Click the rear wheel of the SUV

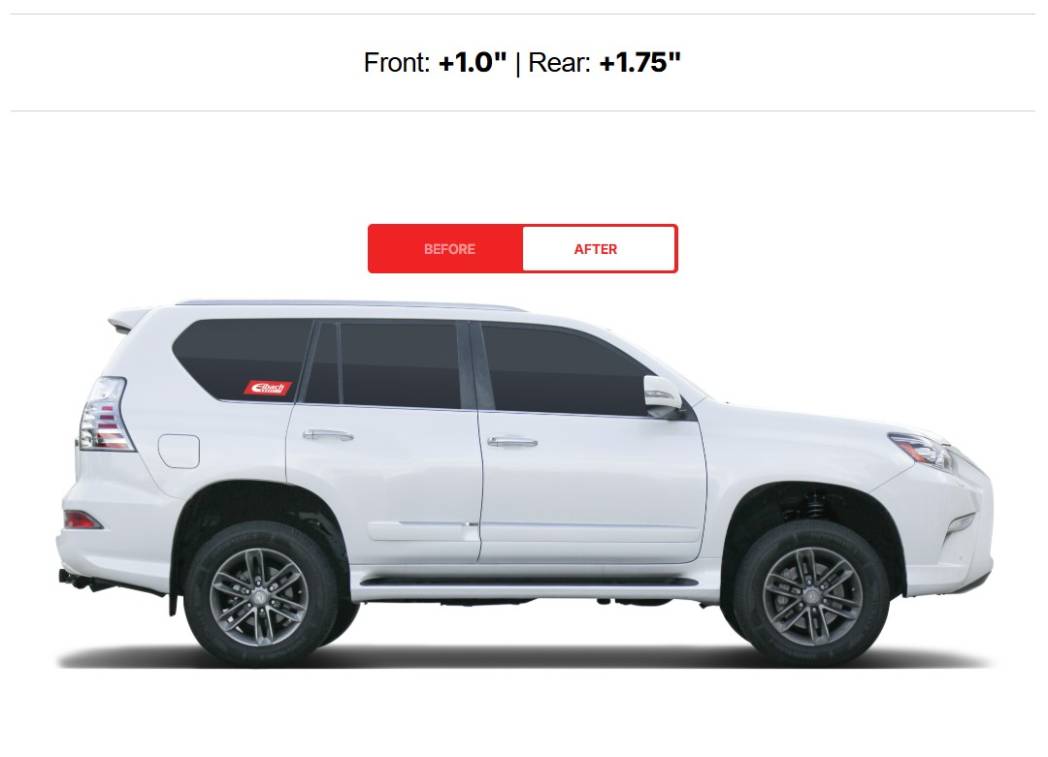[x=260, y=595]
